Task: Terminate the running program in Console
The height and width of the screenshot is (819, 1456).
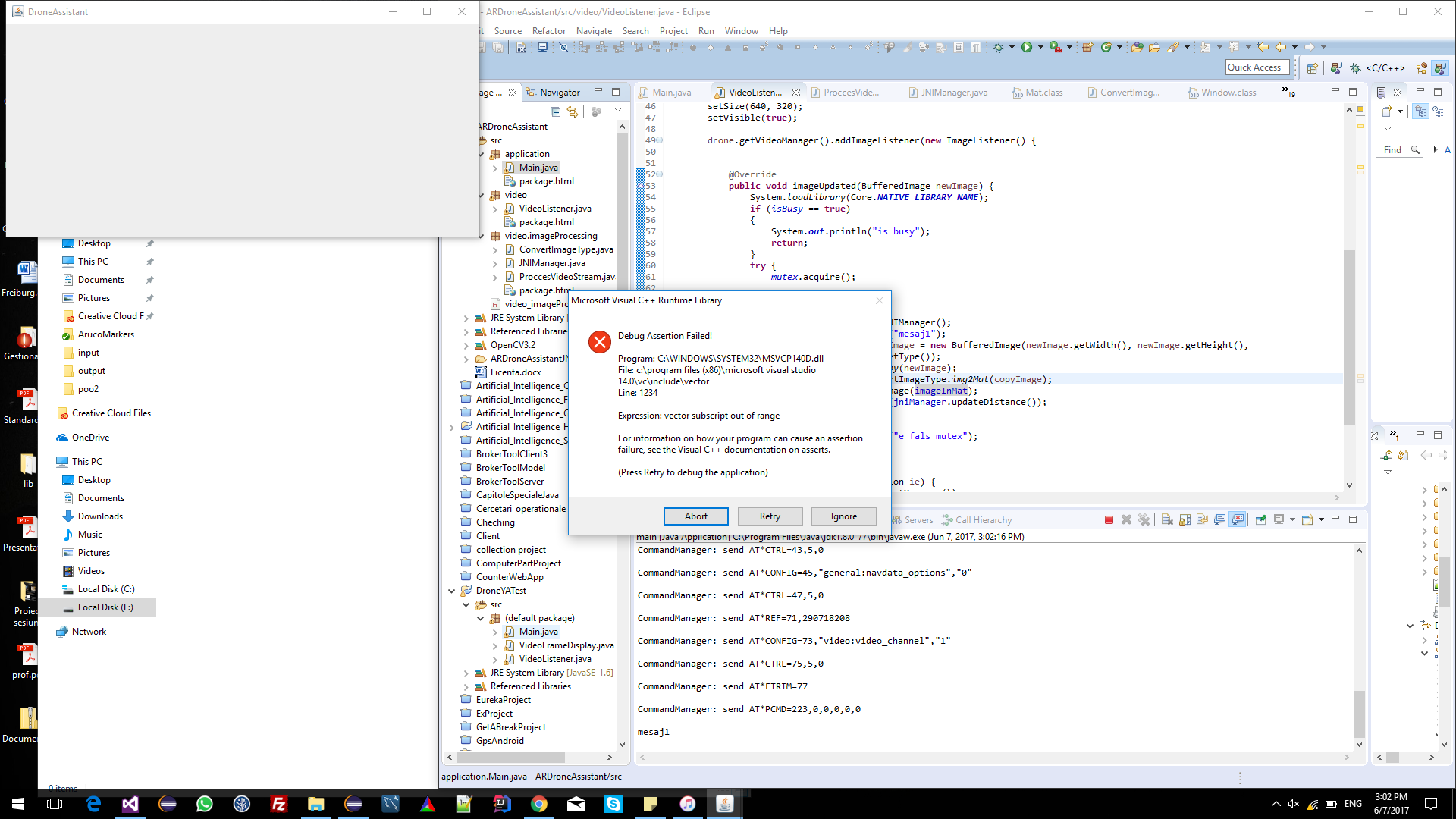Action: 1109,520
